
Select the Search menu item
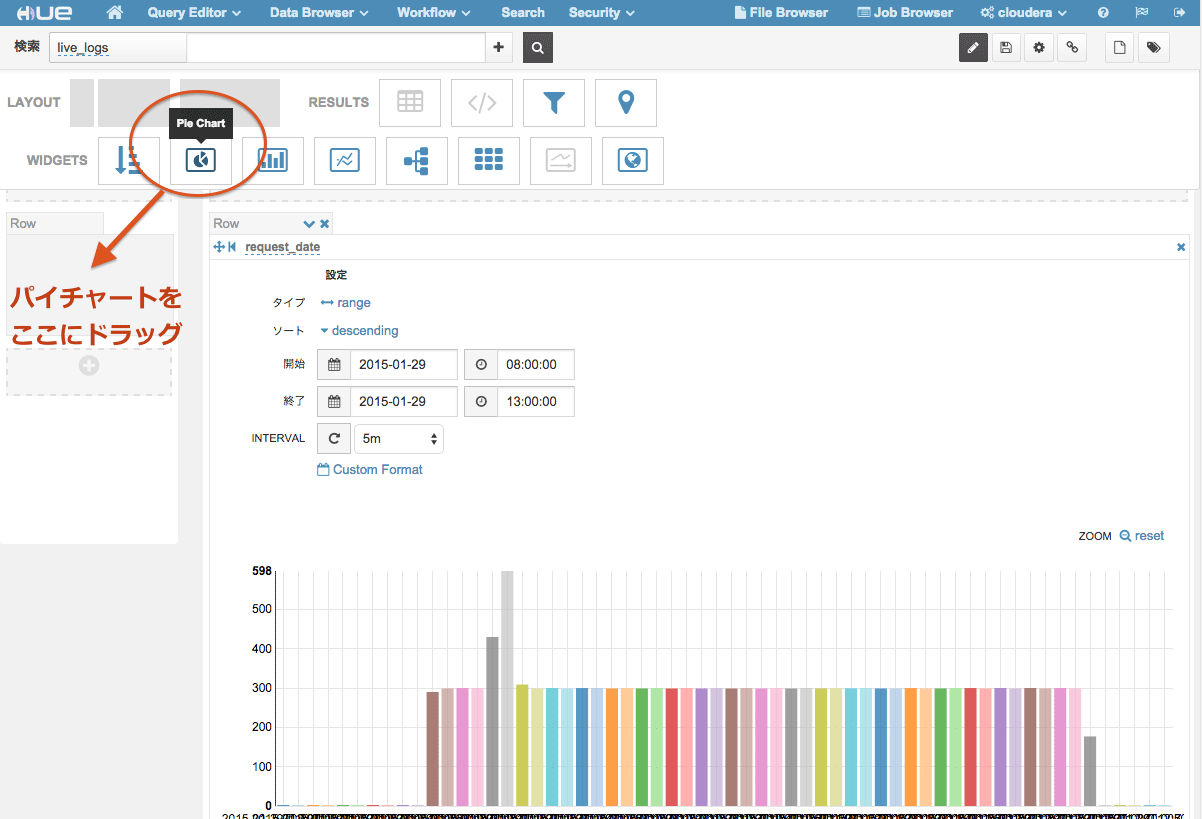(523, 13)
